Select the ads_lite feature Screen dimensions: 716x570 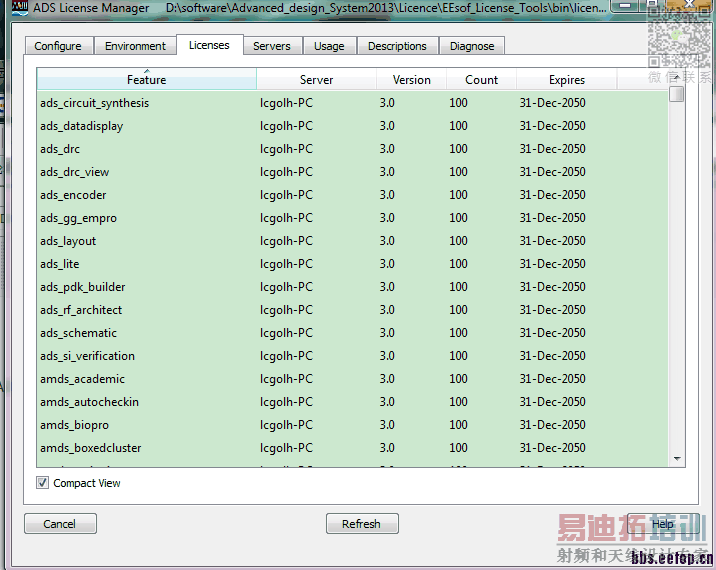point(59,264)
